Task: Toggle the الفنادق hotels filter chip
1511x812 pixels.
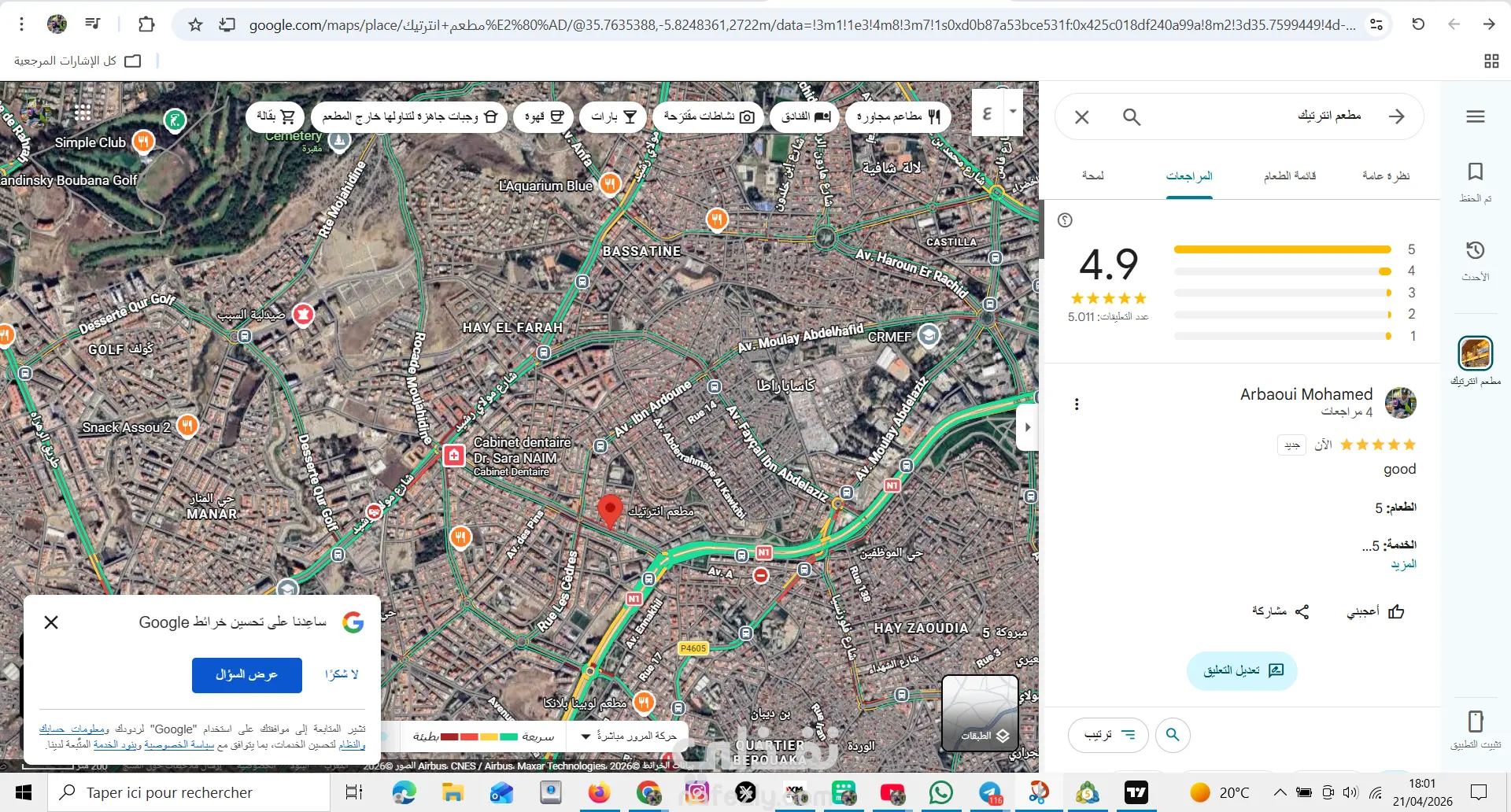Action: pyautogui.click(x=806, y=116)
